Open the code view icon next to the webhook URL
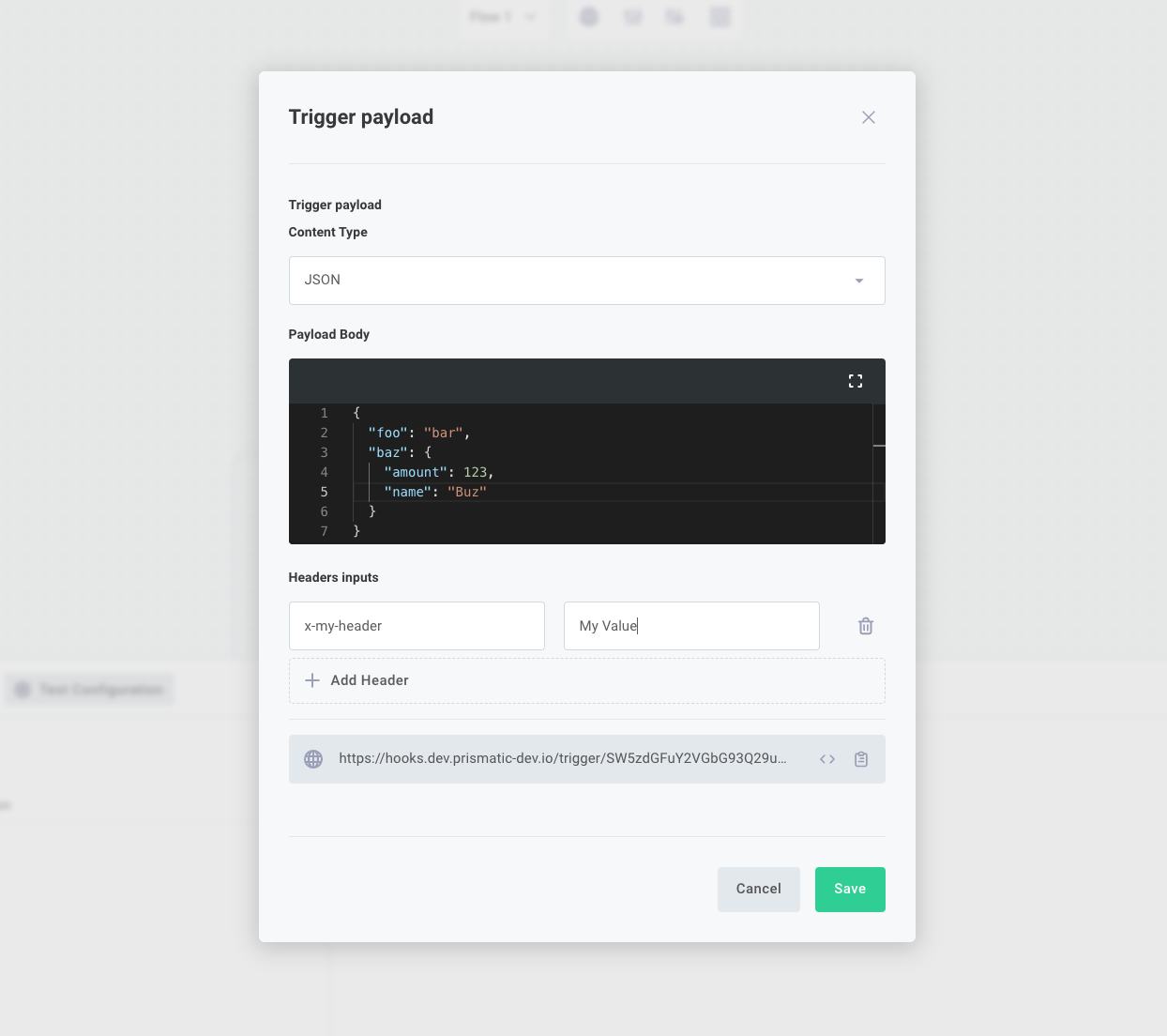The image size is (1167, 1036). click(x=827, y=758)
